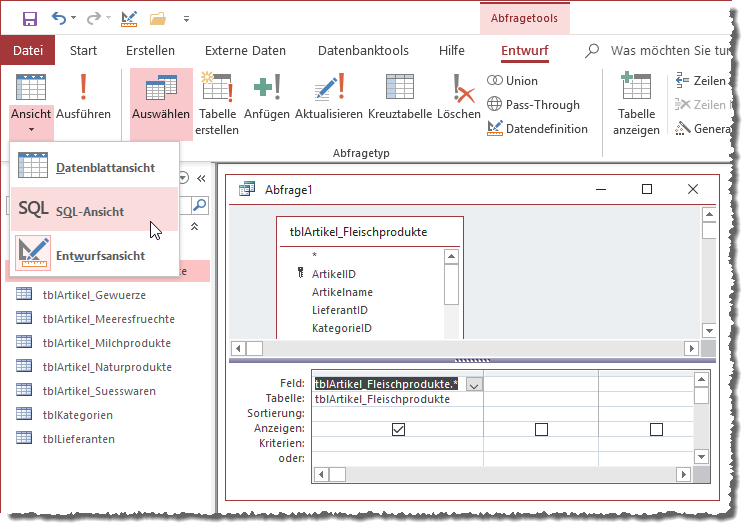Click the design view icon in quick access toolbar

point(129,19)
